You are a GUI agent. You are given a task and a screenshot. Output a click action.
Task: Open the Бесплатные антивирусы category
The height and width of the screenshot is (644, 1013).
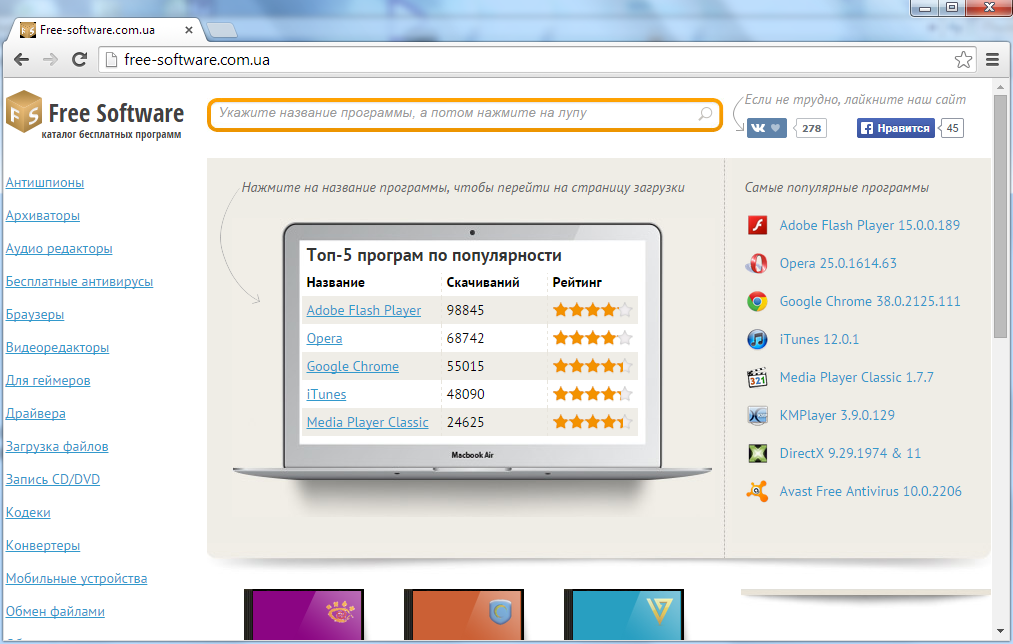coord(79,282)
